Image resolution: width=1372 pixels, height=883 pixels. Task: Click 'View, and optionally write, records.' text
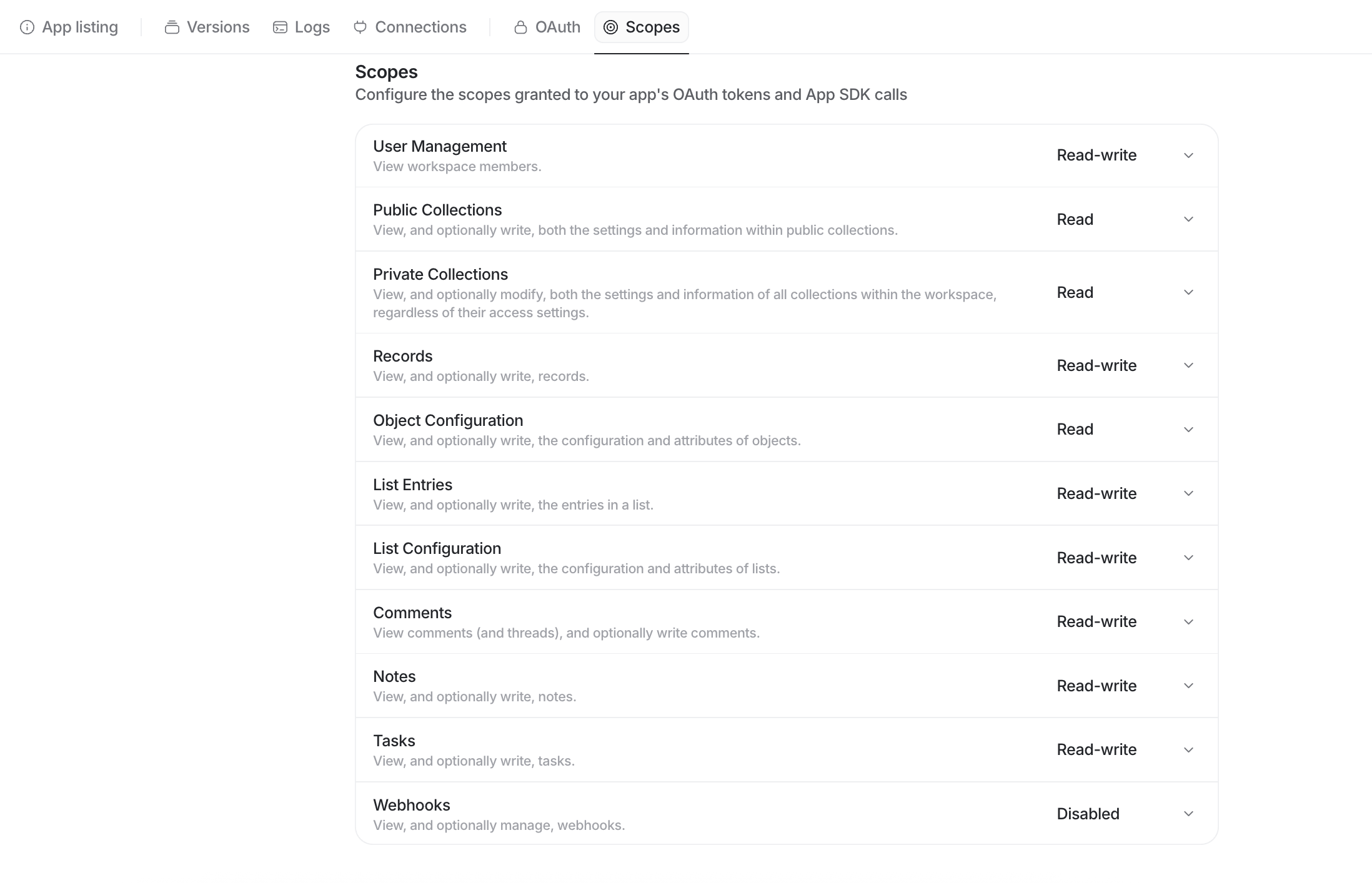click(481, 377)
